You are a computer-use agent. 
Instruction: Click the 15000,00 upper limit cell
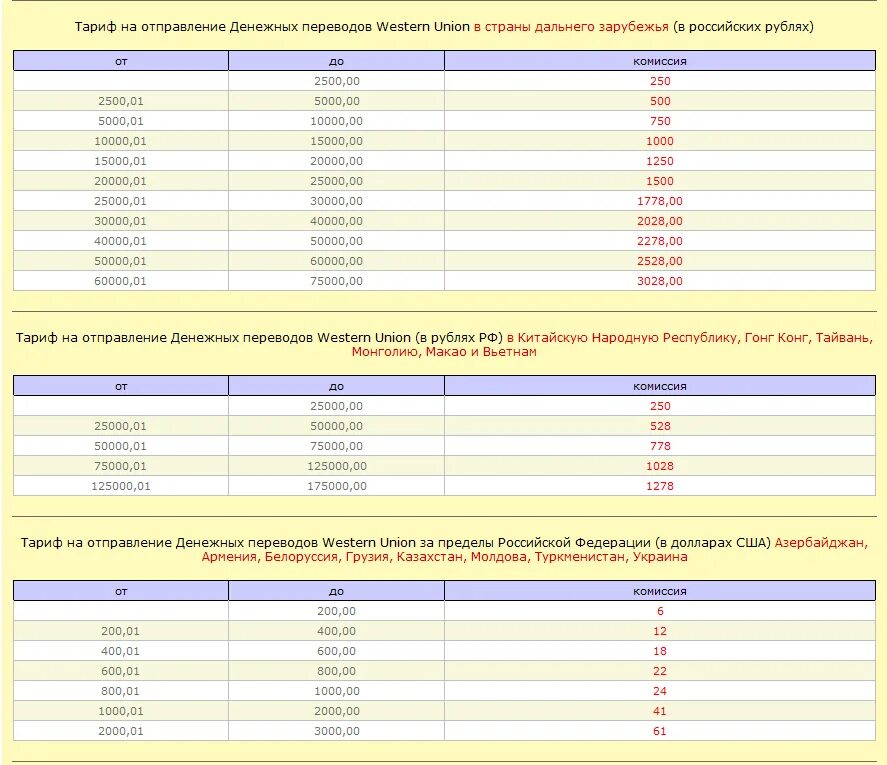click(337, 141)
